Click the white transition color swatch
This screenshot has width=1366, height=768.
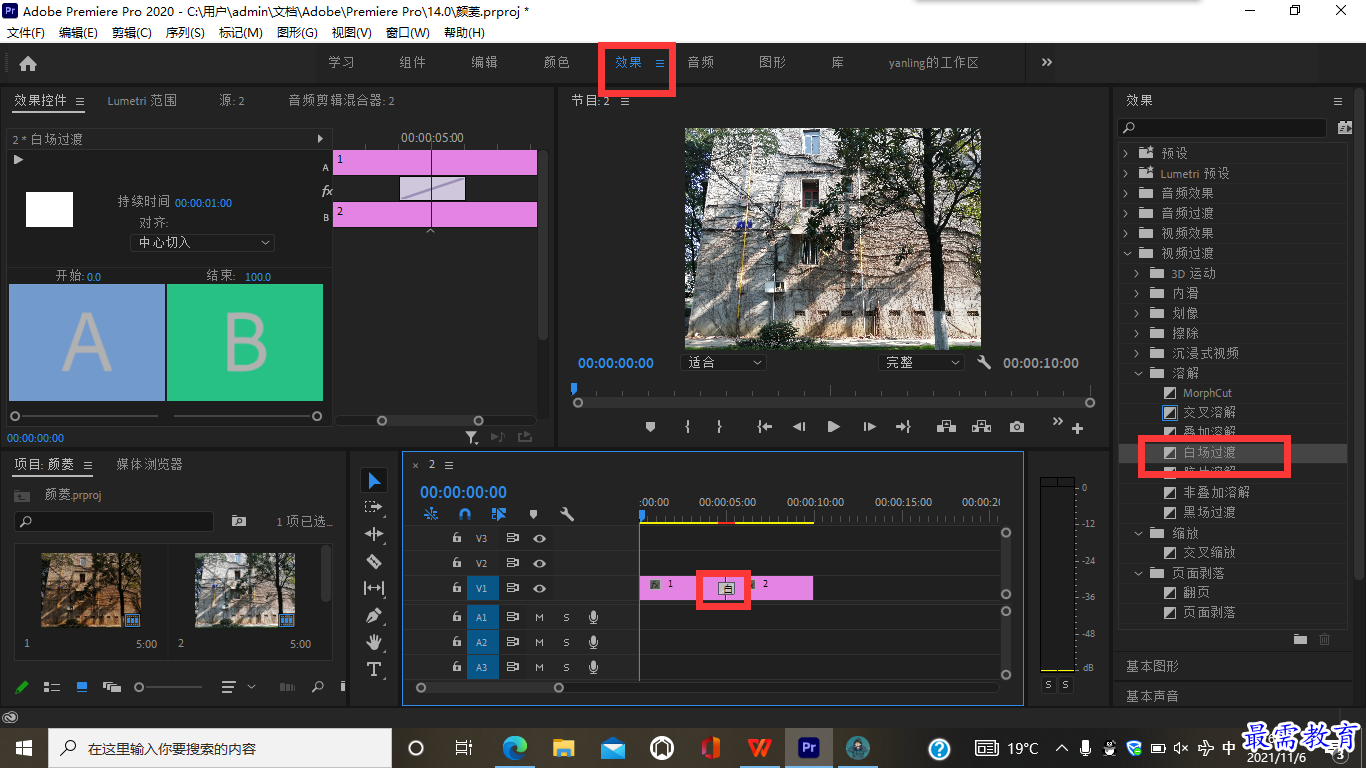(49, 209)
